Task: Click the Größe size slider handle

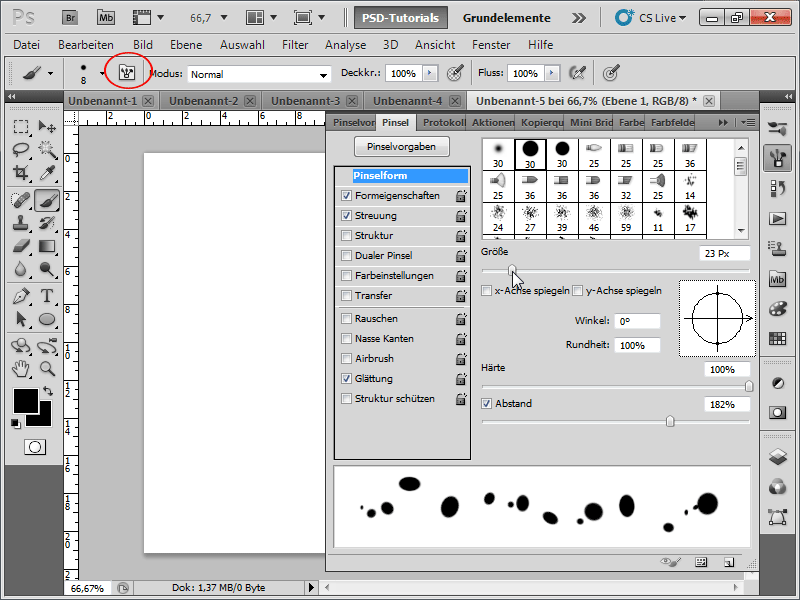Action: pos(512,269)
